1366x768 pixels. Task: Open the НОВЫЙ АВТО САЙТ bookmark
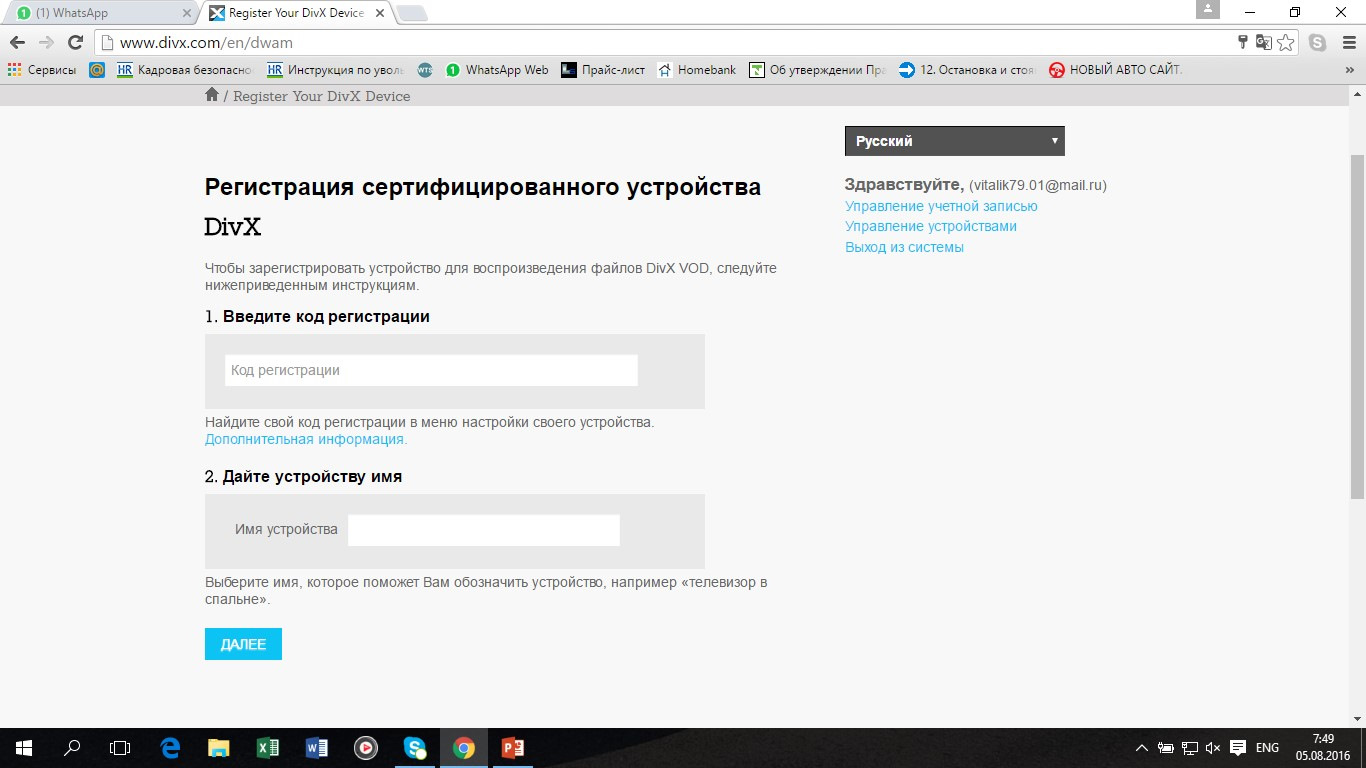1115,70
